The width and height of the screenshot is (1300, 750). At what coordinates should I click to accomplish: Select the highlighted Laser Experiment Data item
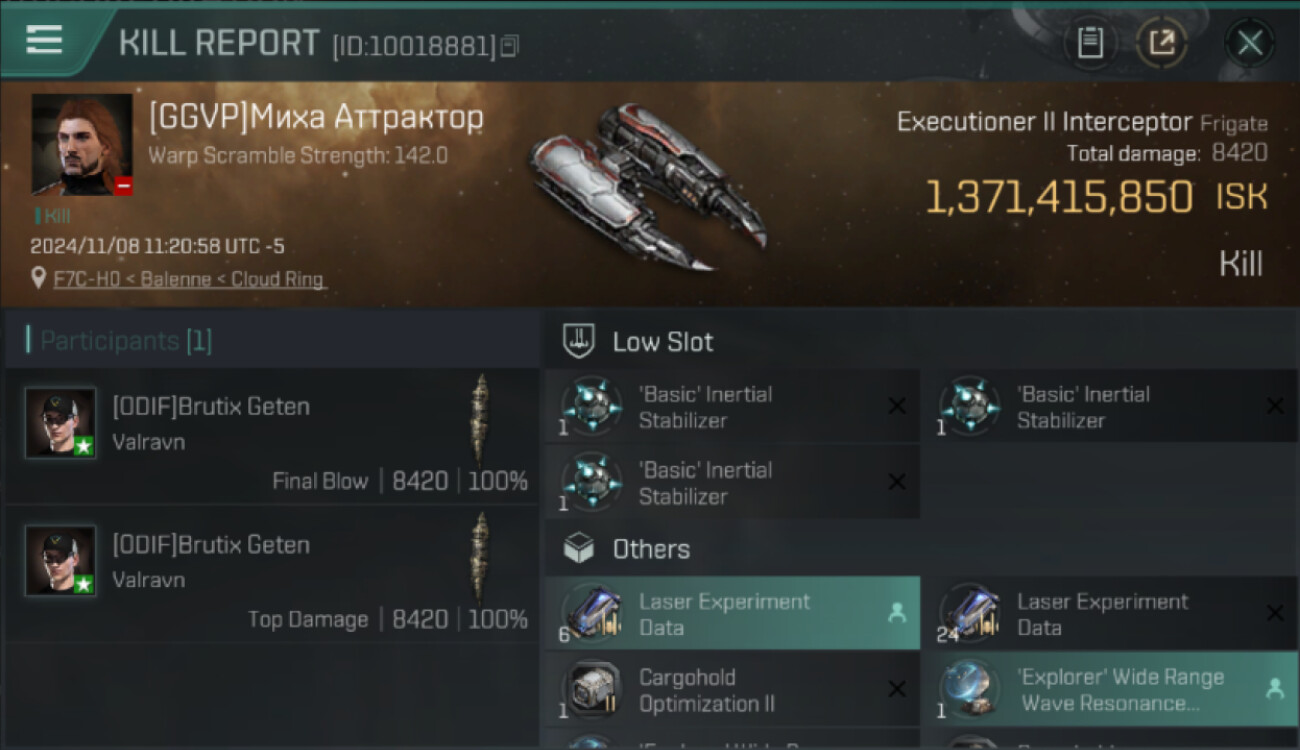tap(732, 613)
